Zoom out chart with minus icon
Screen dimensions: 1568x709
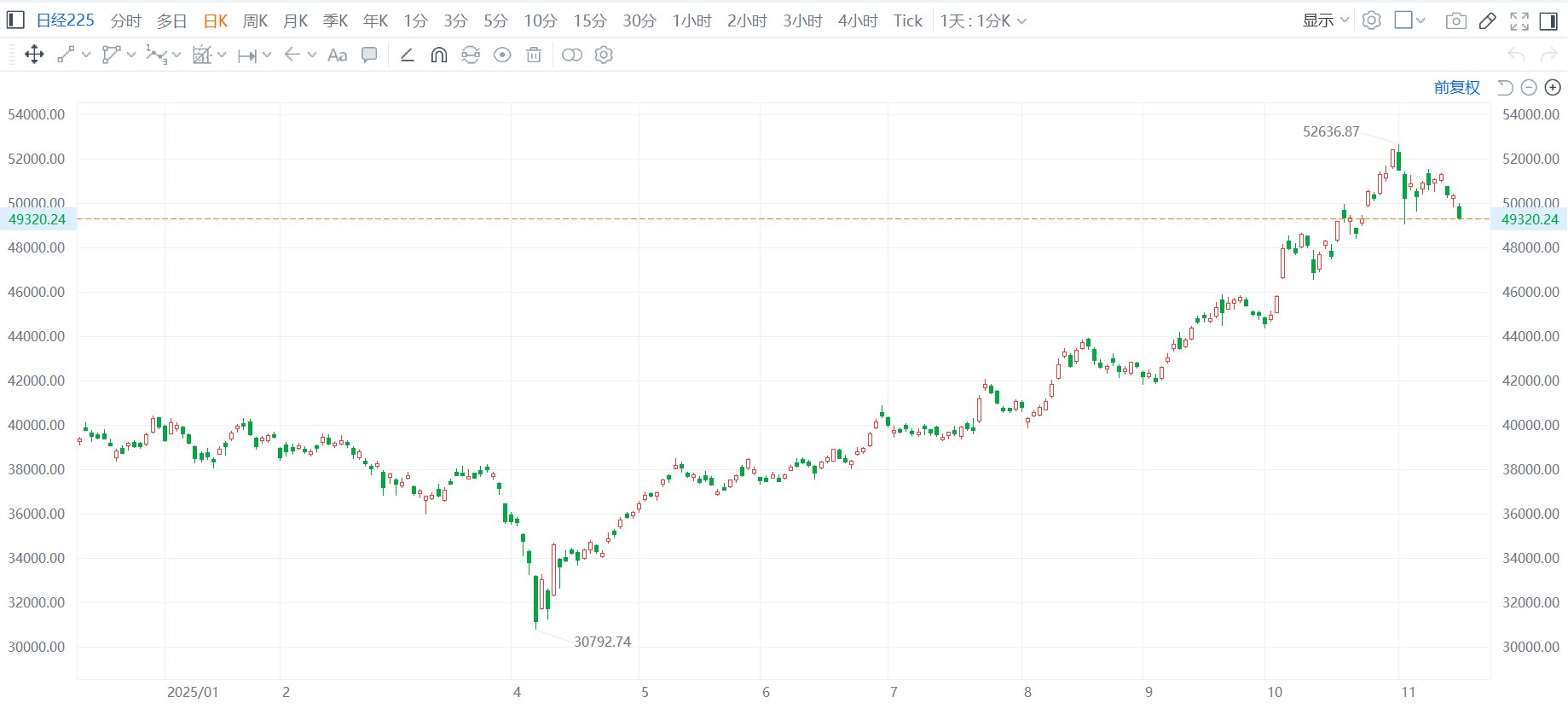coord(1529,88)
